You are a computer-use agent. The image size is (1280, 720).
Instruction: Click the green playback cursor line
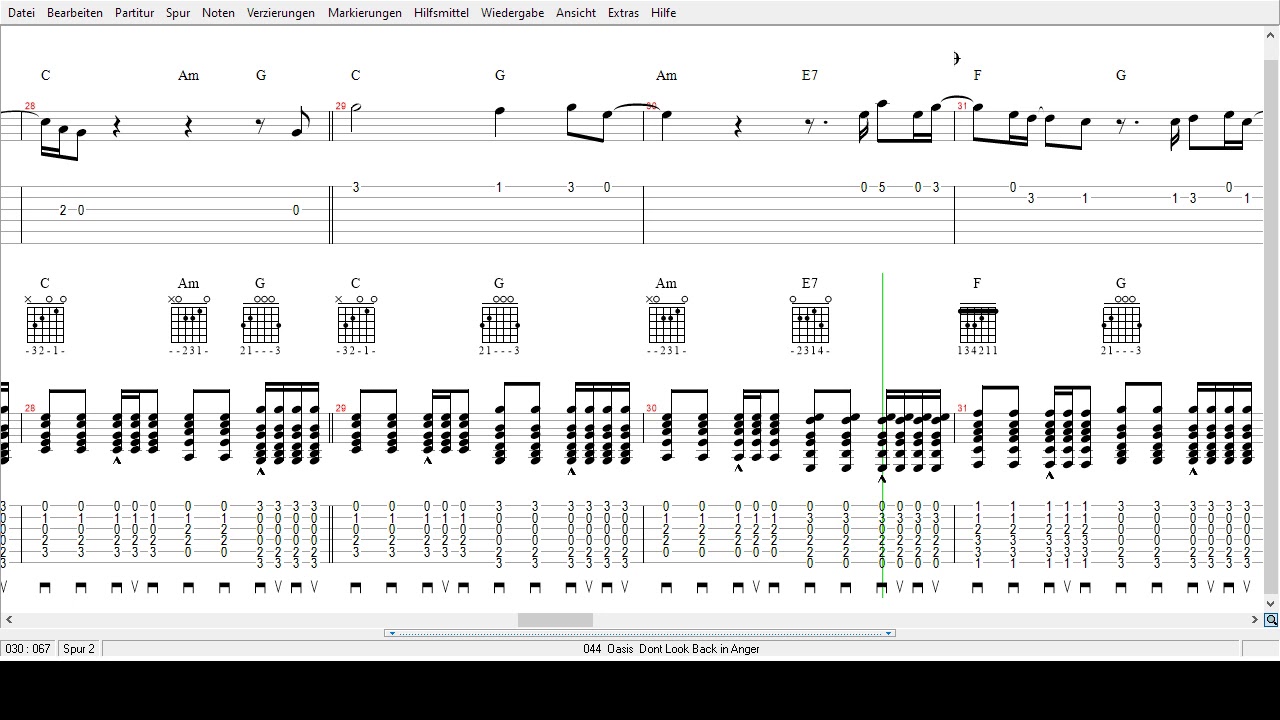click(883, 435)
